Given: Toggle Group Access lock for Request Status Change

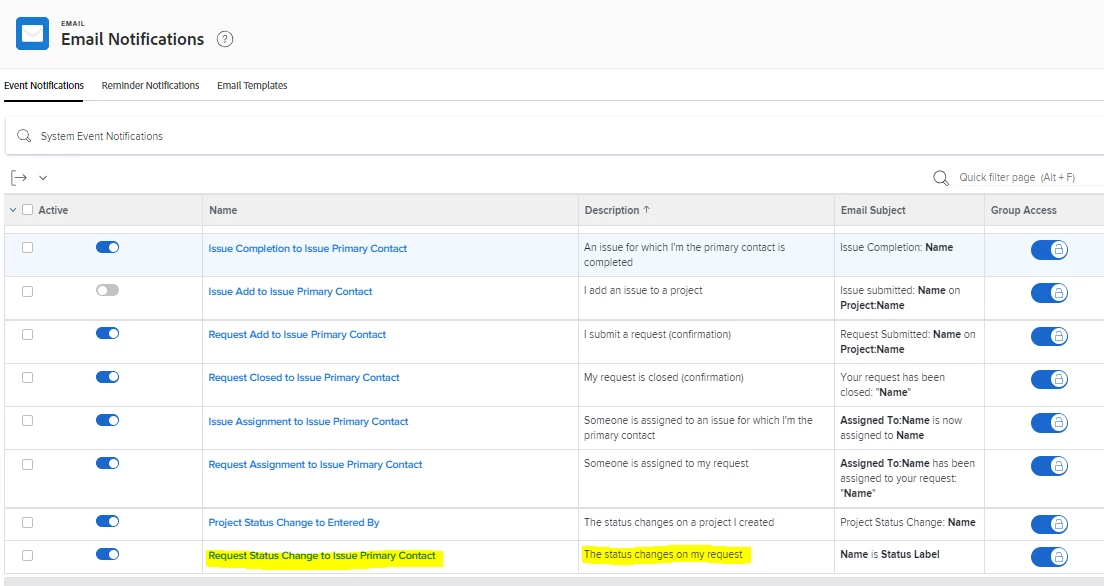Looking at the screenshot, I should pyautogui.click(x=1049, y=556).
